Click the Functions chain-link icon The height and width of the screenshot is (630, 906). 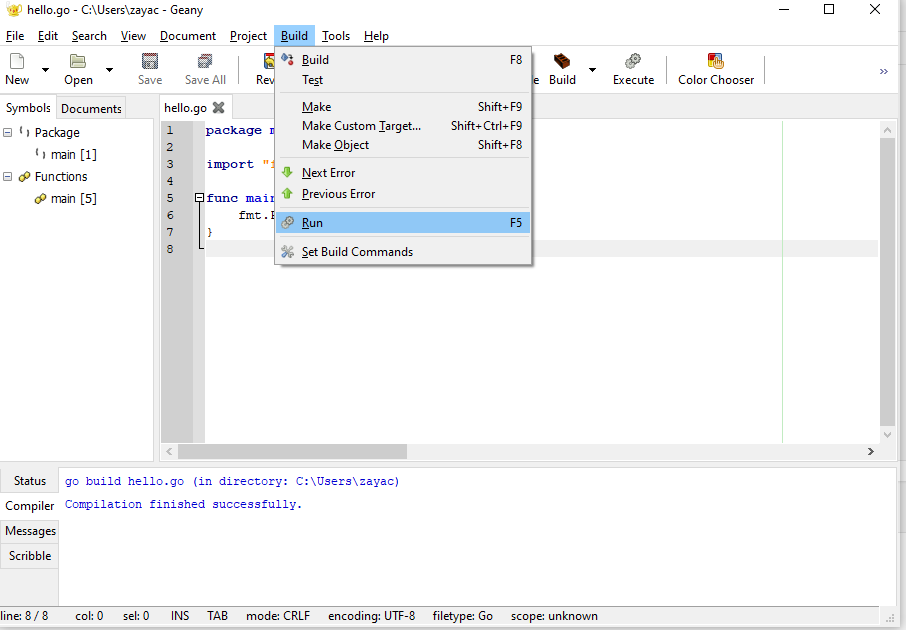click(24, 176)
